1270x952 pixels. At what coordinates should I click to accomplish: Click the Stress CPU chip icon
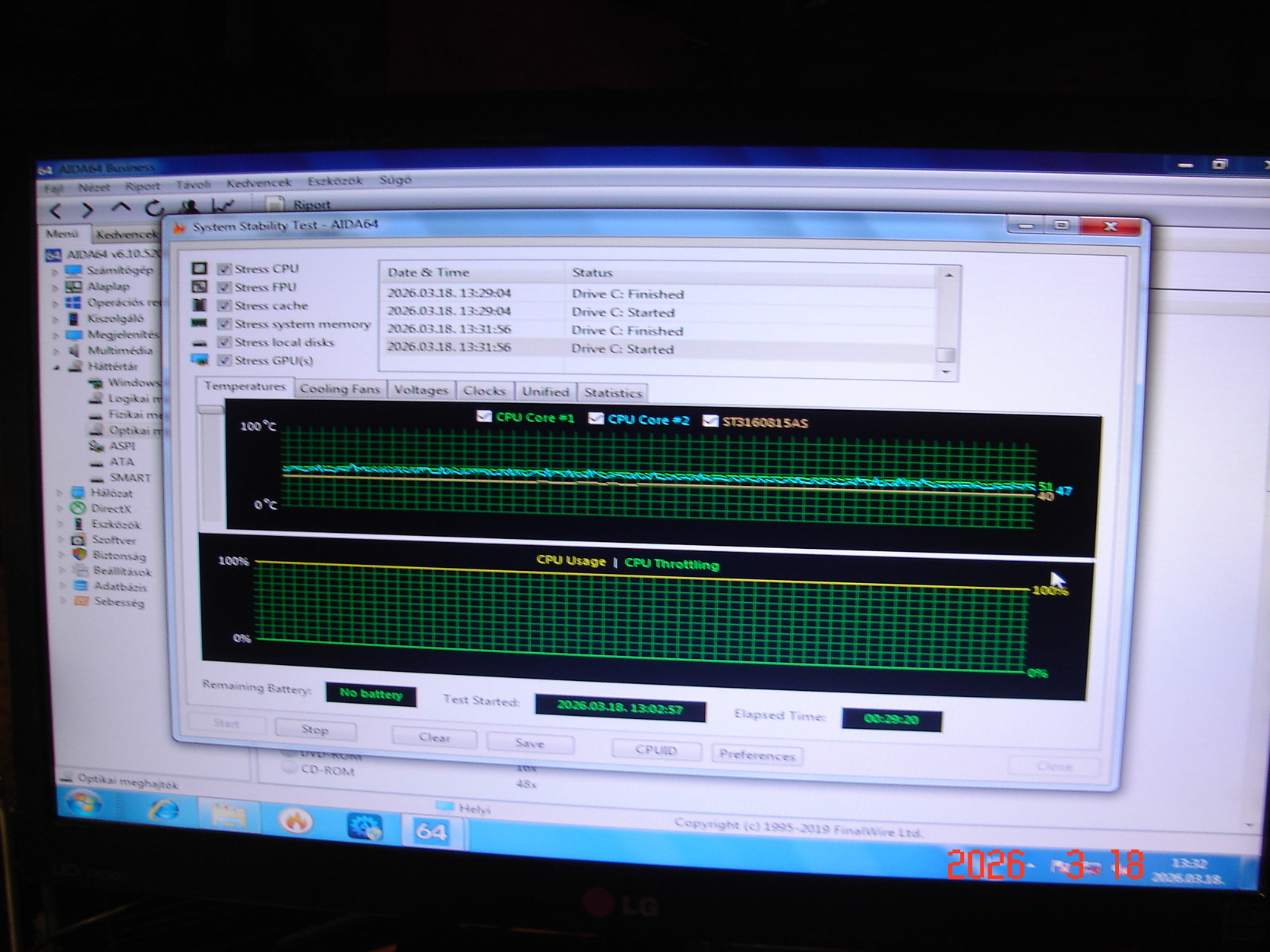pos(199,269)
